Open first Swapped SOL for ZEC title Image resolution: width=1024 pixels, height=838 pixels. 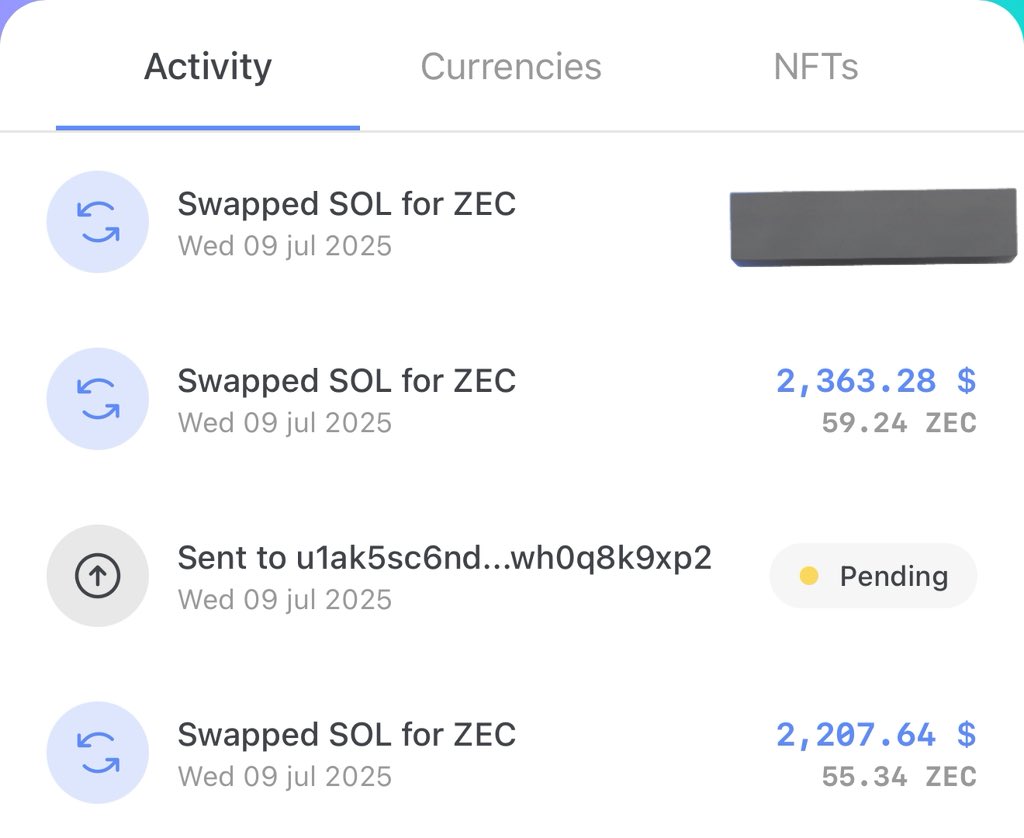(x=347, y=204)
